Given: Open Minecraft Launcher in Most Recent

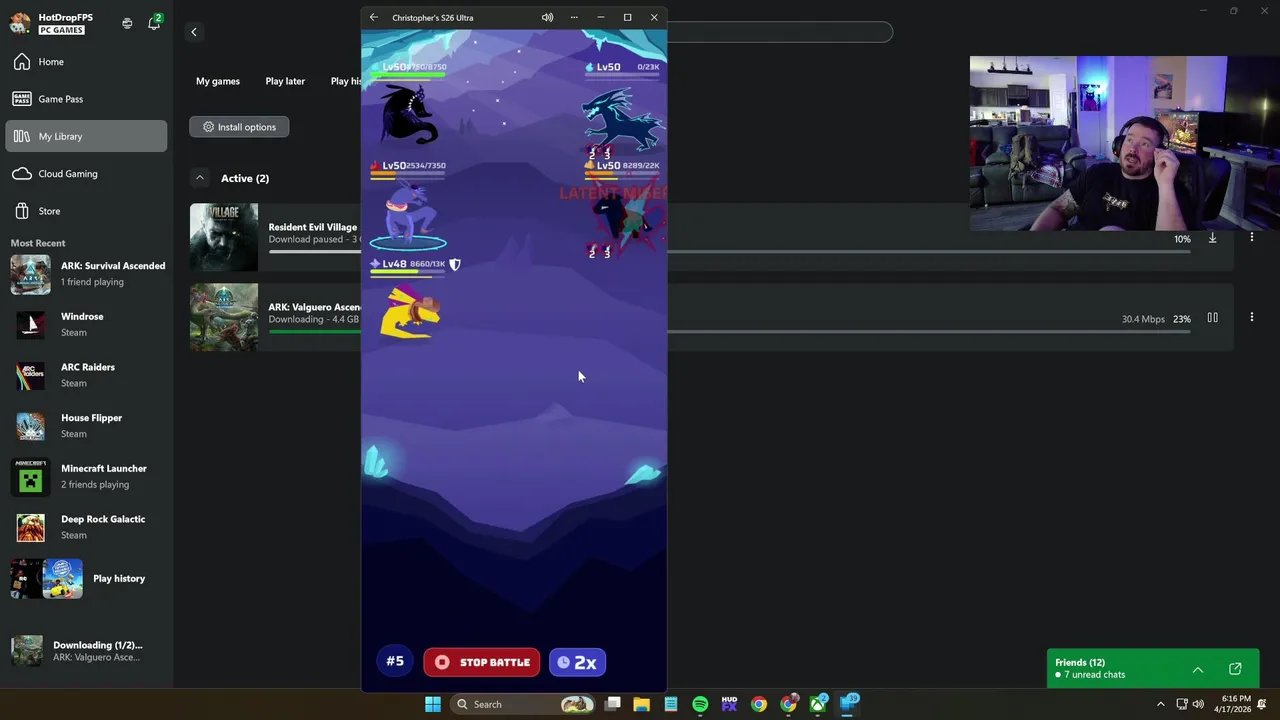Looking at the screenshot, I should 86,476.
